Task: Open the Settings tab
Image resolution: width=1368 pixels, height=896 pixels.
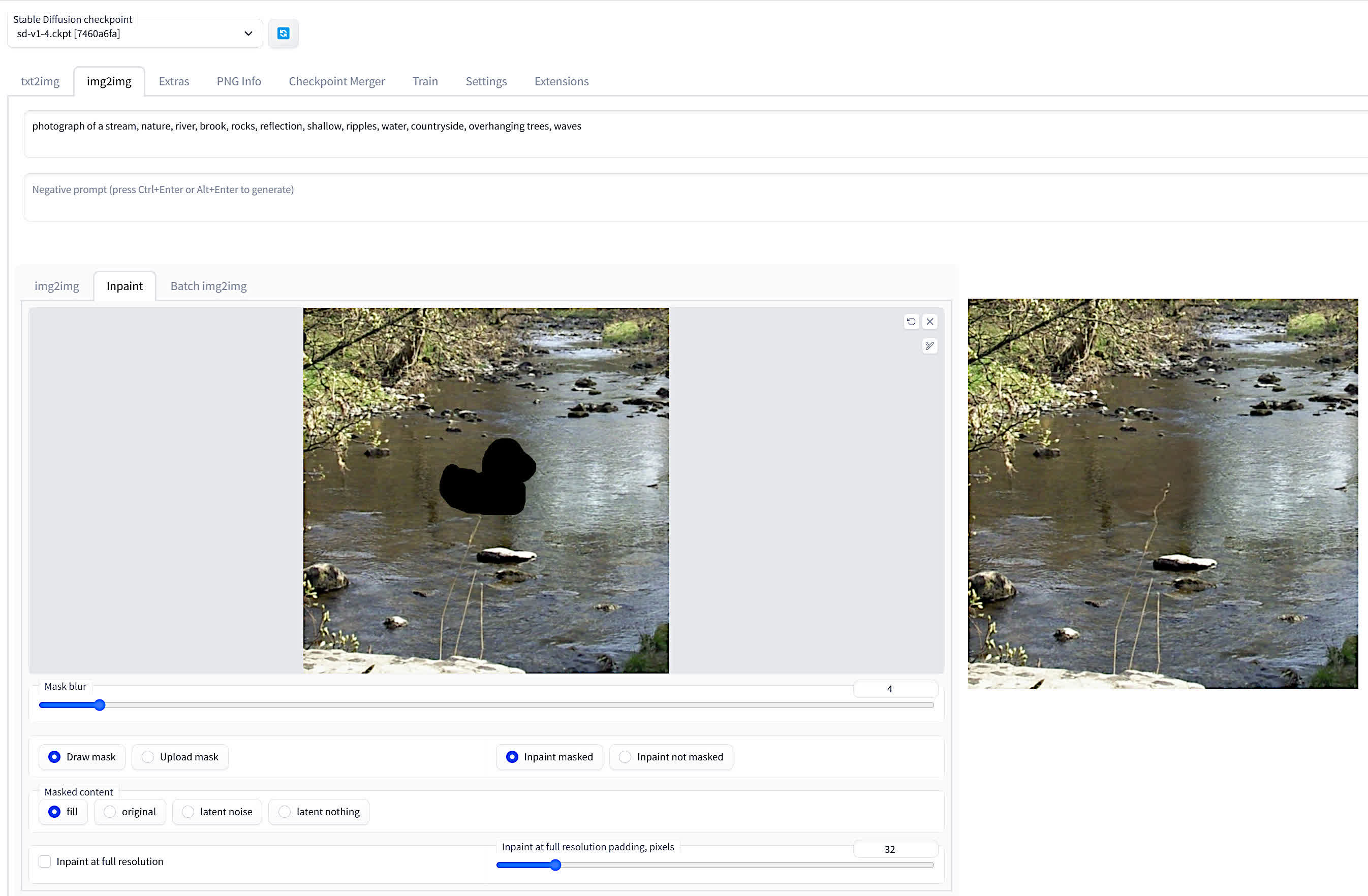Action: pos(486,81)
